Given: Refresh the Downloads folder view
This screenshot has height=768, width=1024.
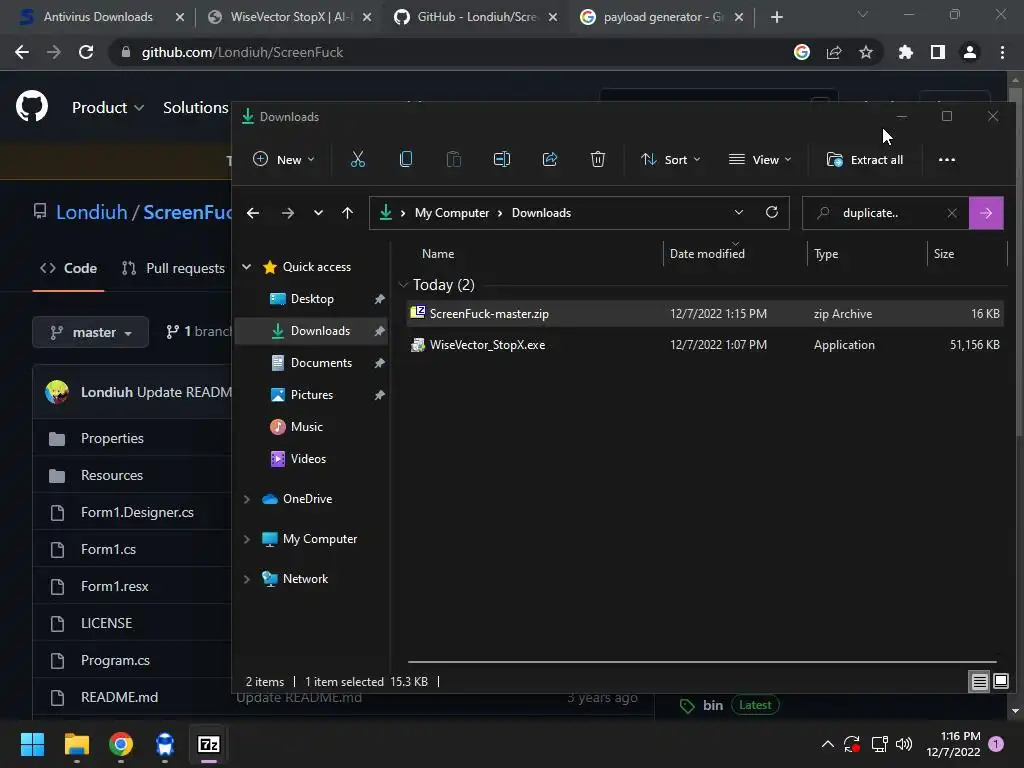Looking at the screenshot, I should pyautogui.click(x=771, y=212).
